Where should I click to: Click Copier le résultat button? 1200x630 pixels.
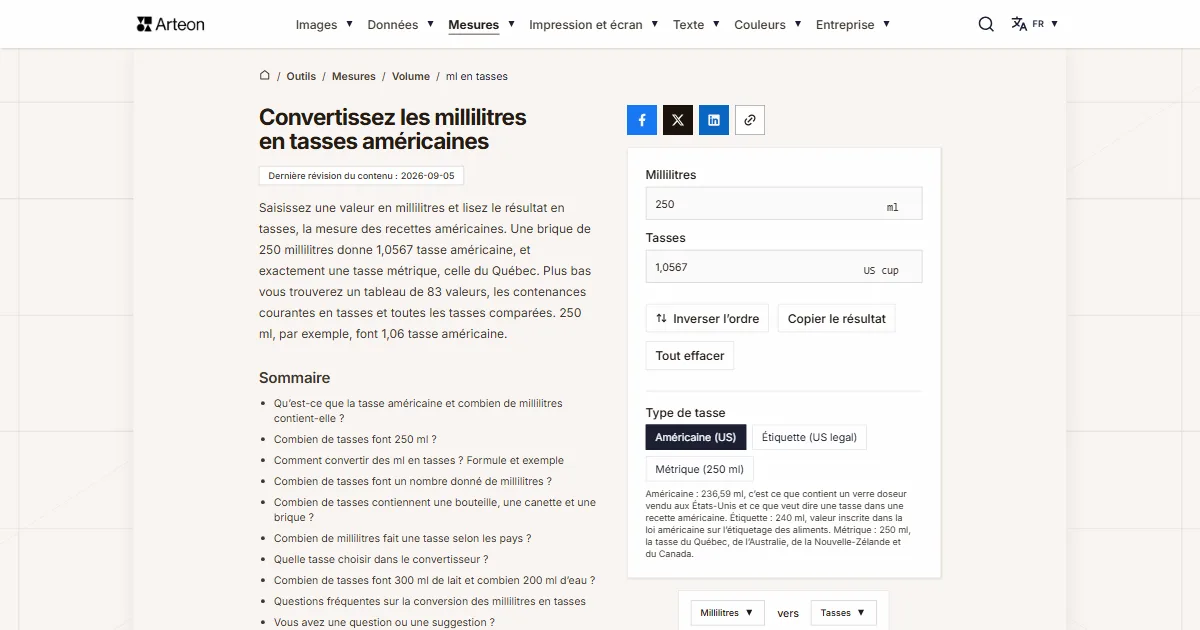837,319
